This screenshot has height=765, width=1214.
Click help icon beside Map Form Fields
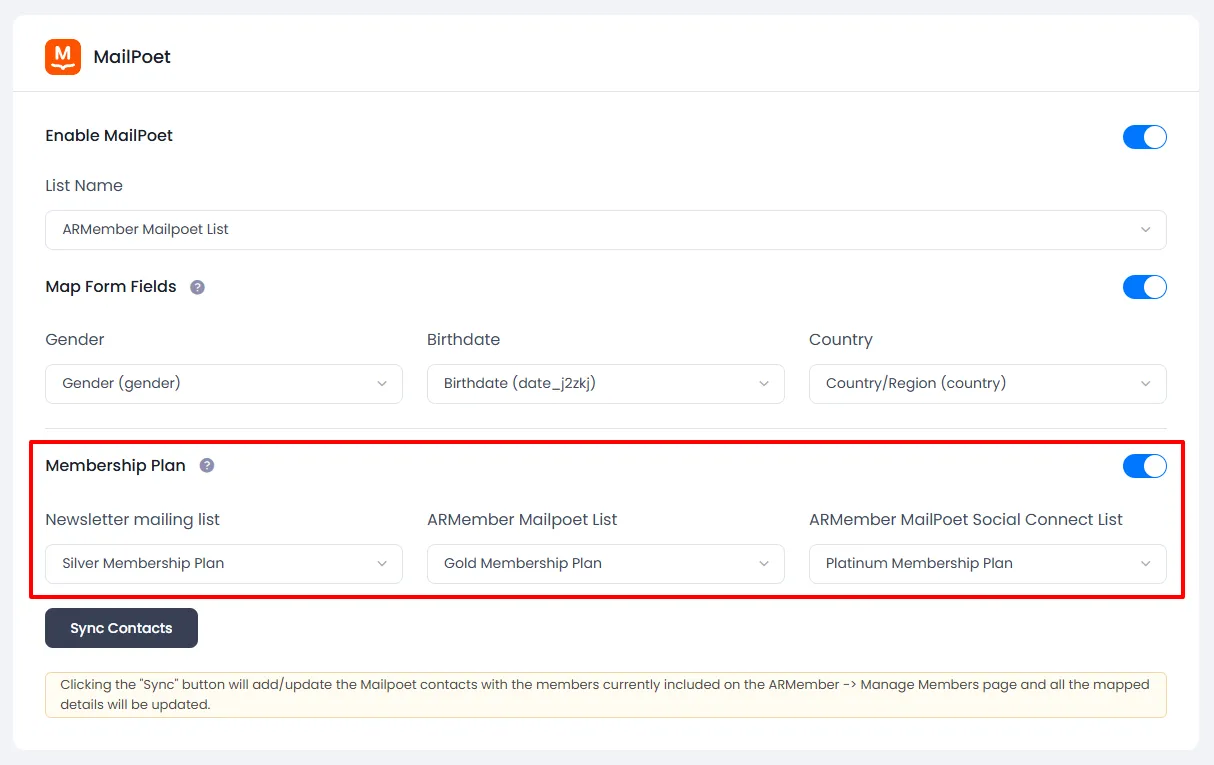pos(198,287)
